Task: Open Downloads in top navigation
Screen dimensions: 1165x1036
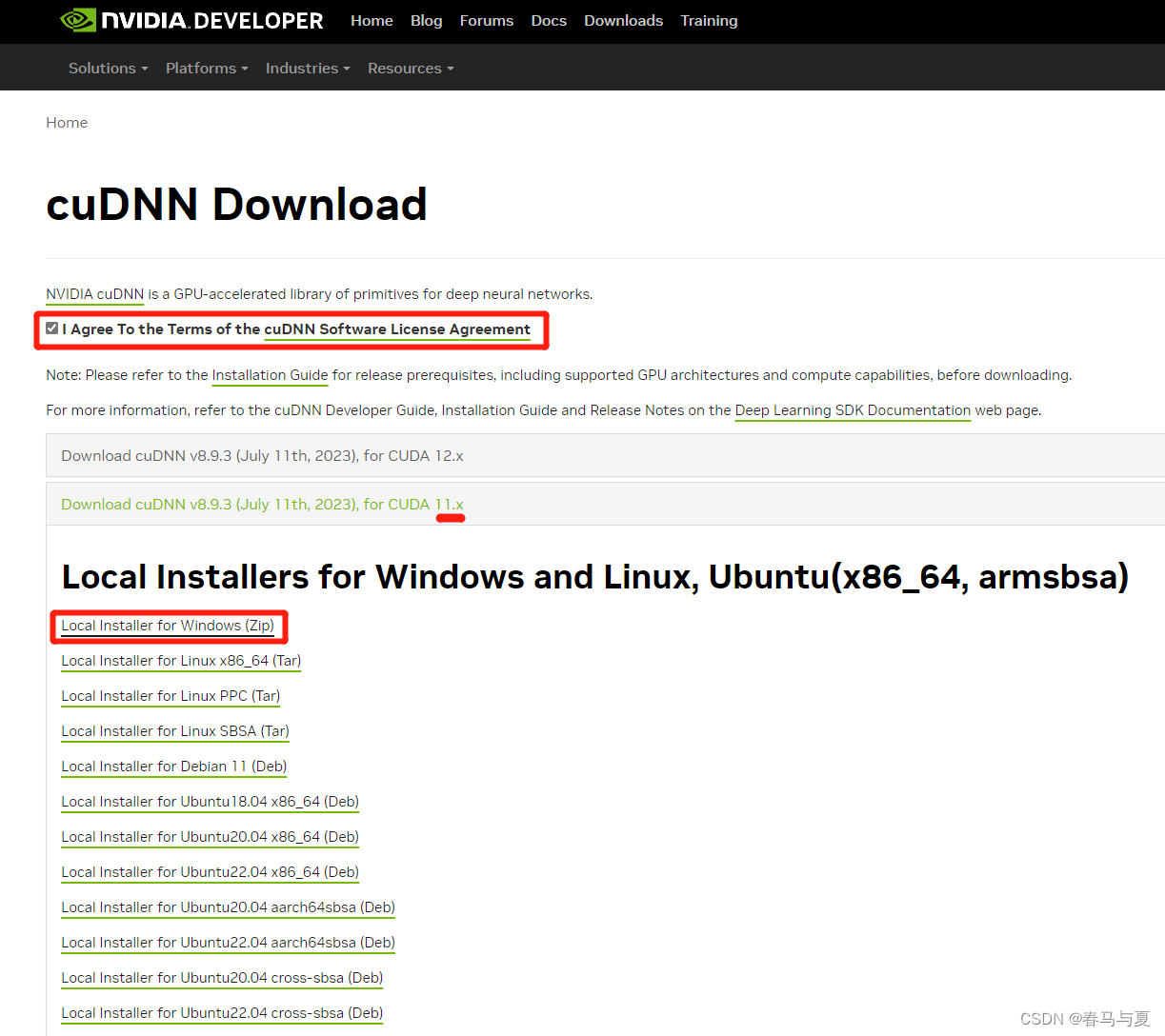Action: [623, 20]
